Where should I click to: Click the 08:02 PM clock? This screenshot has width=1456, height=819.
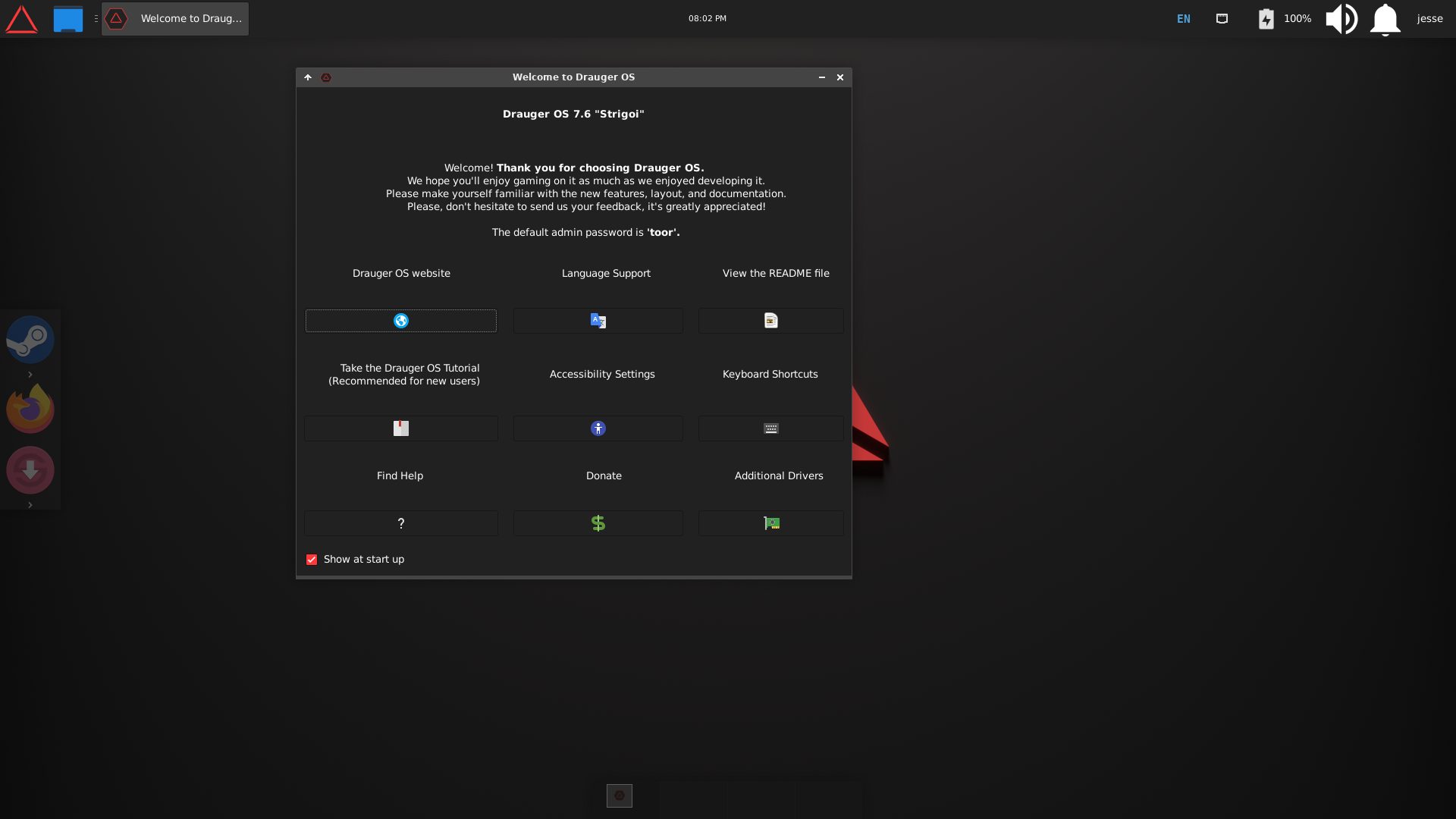(x=708, y=19)
